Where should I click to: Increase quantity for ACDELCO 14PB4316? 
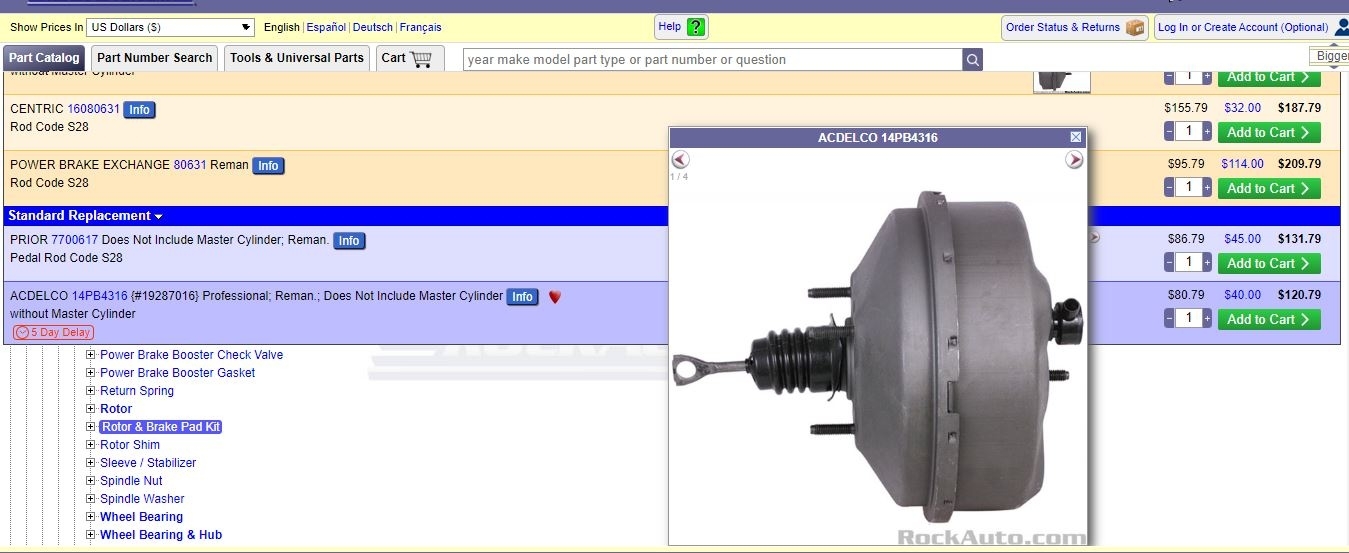[1207, 319]
